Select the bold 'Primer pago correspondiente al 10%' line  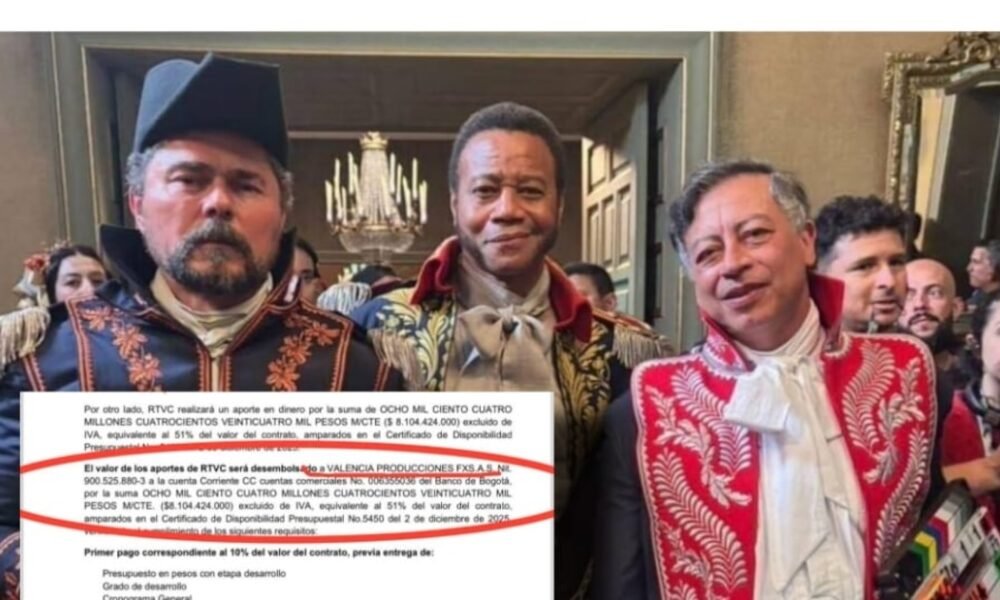(259, 552)
